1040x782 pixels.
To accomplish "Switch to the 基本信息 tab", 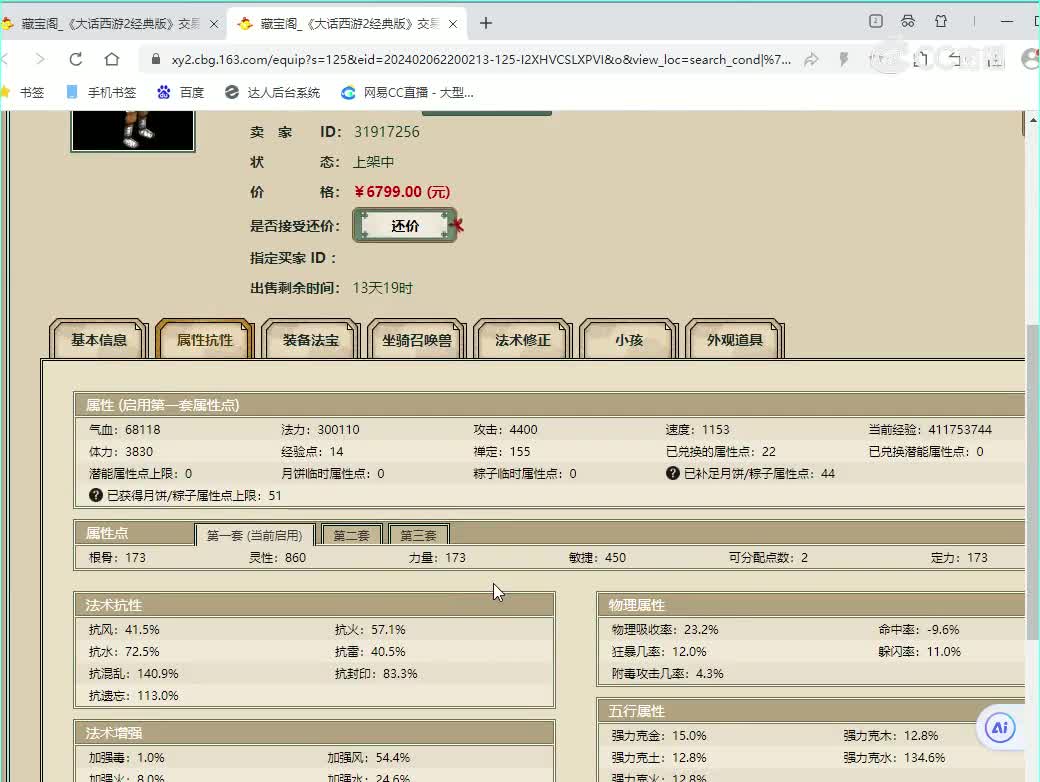I will [99, 340].
